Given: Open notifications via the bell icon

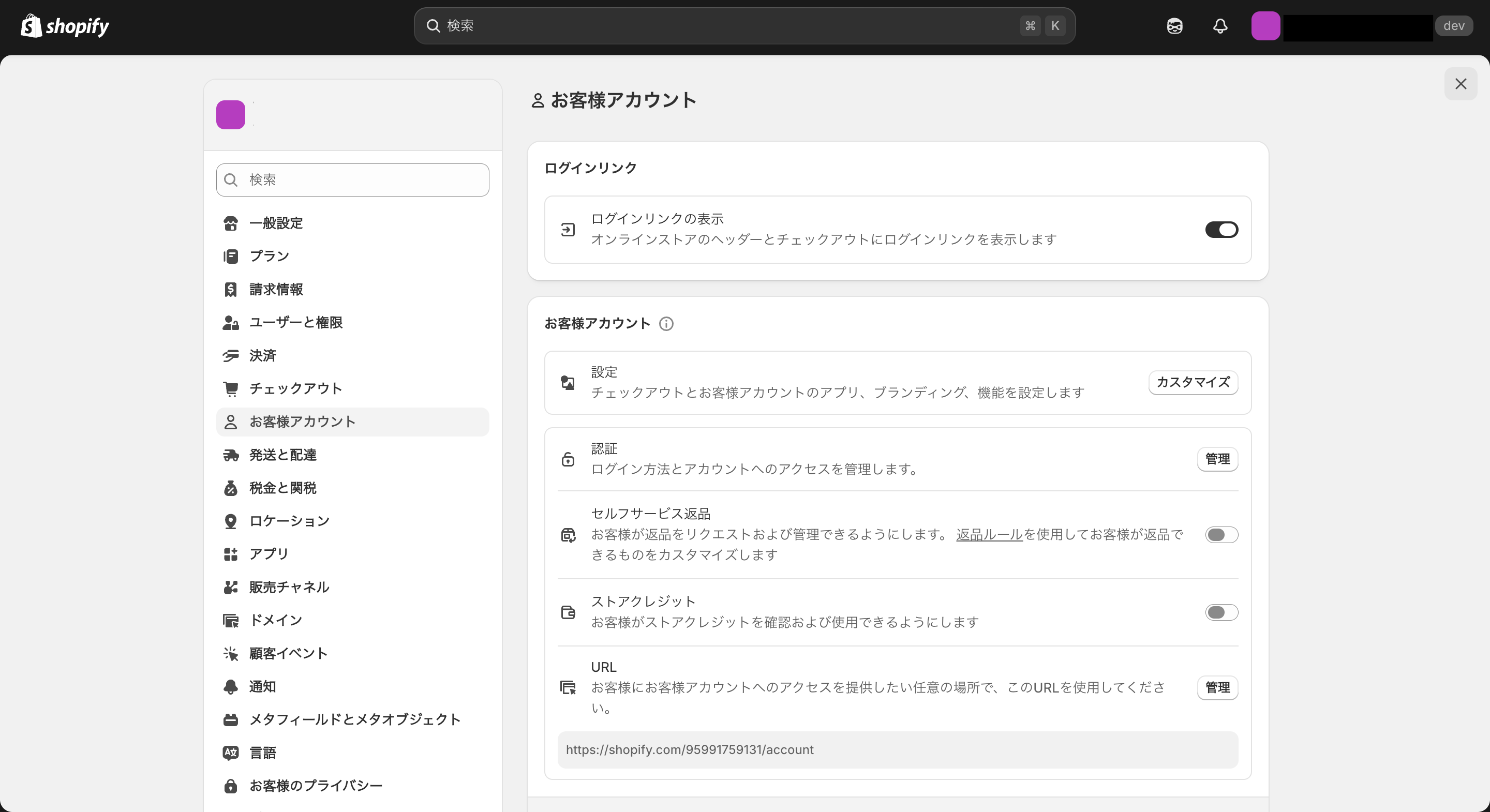Looking at the screenshot, I should pos(1219,26).
